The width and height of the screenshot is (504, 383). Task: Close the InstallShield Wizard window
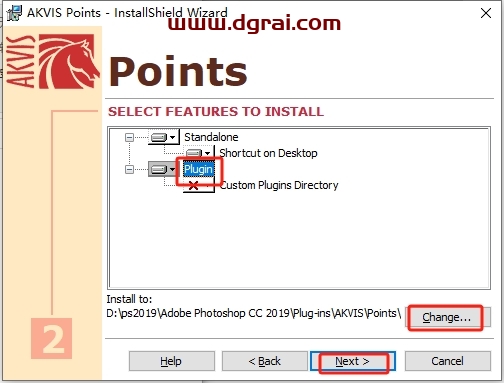(x=486, y=13)
